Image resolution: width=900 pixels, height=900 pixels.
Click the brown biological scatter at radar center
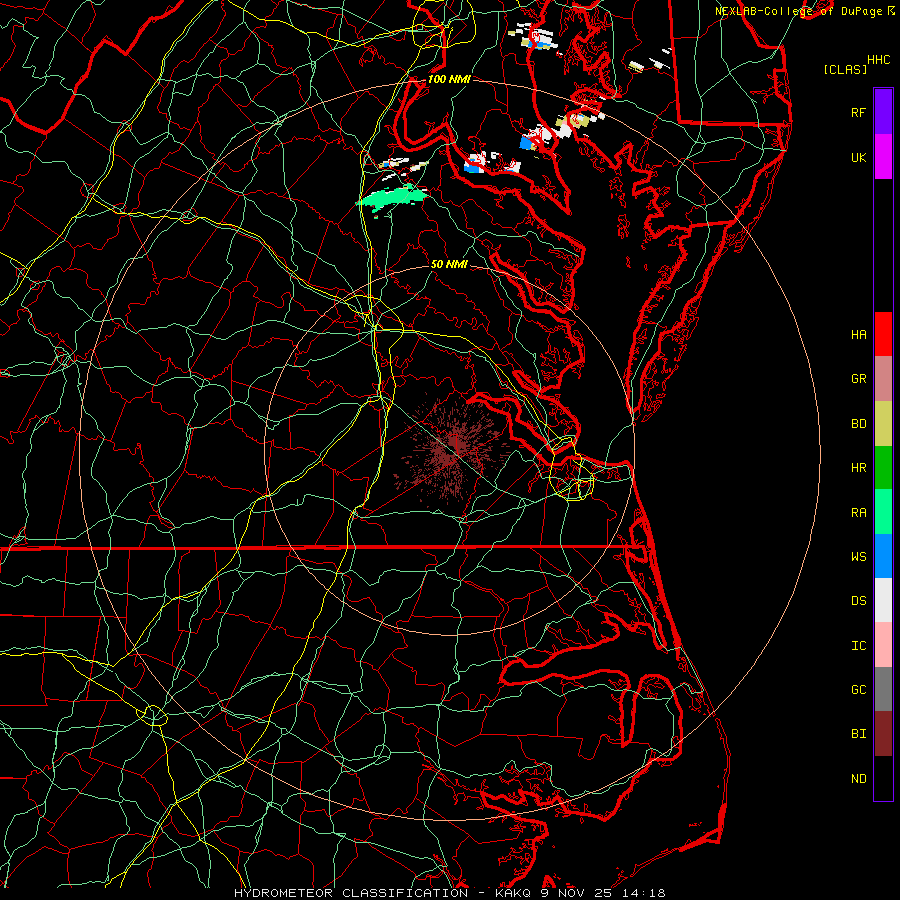pos(451,451)
